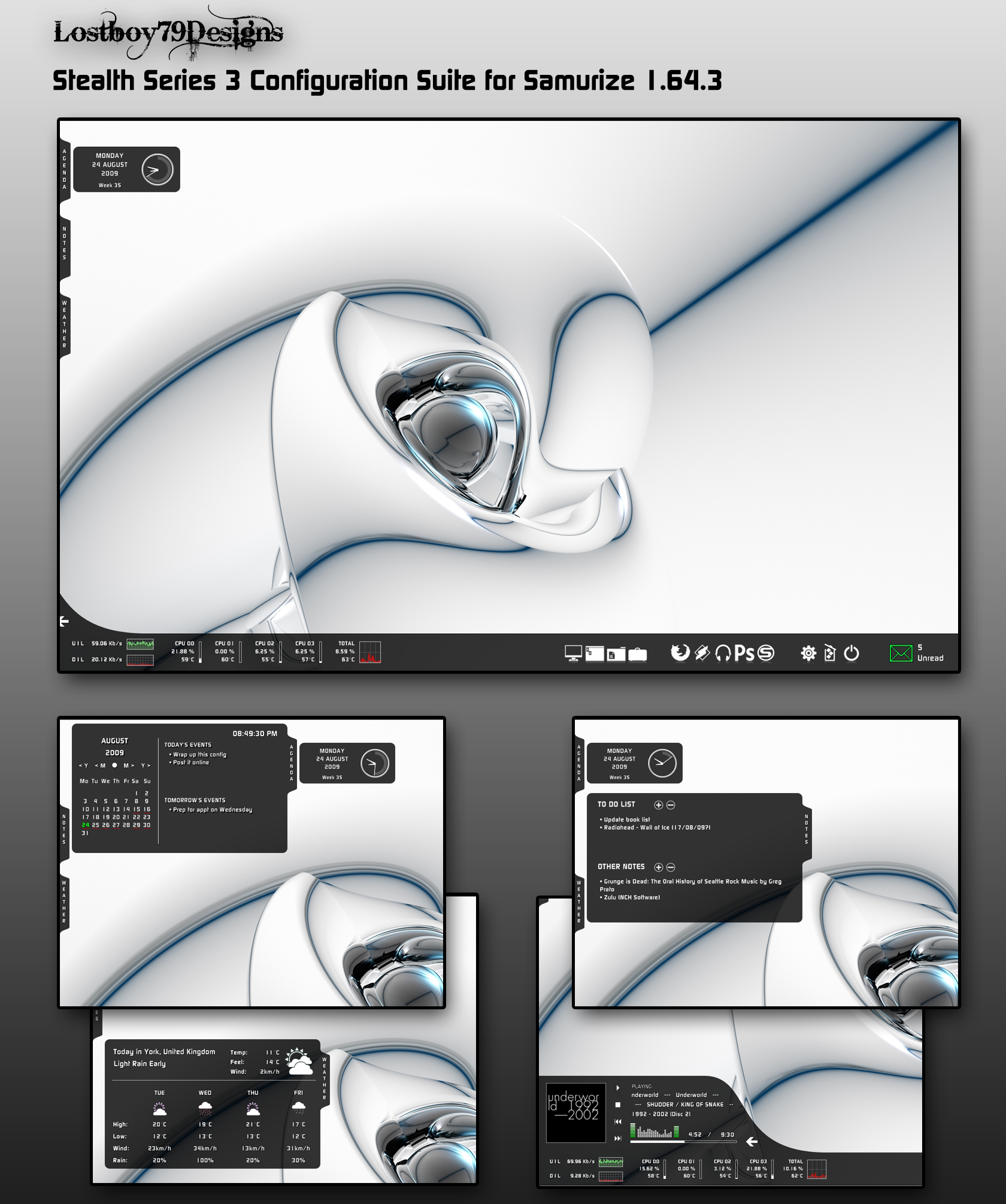Expand AGENDA side tab on main desktop
The image size is (1006, 1204).
pyautogui.click(x=65, y=170)
